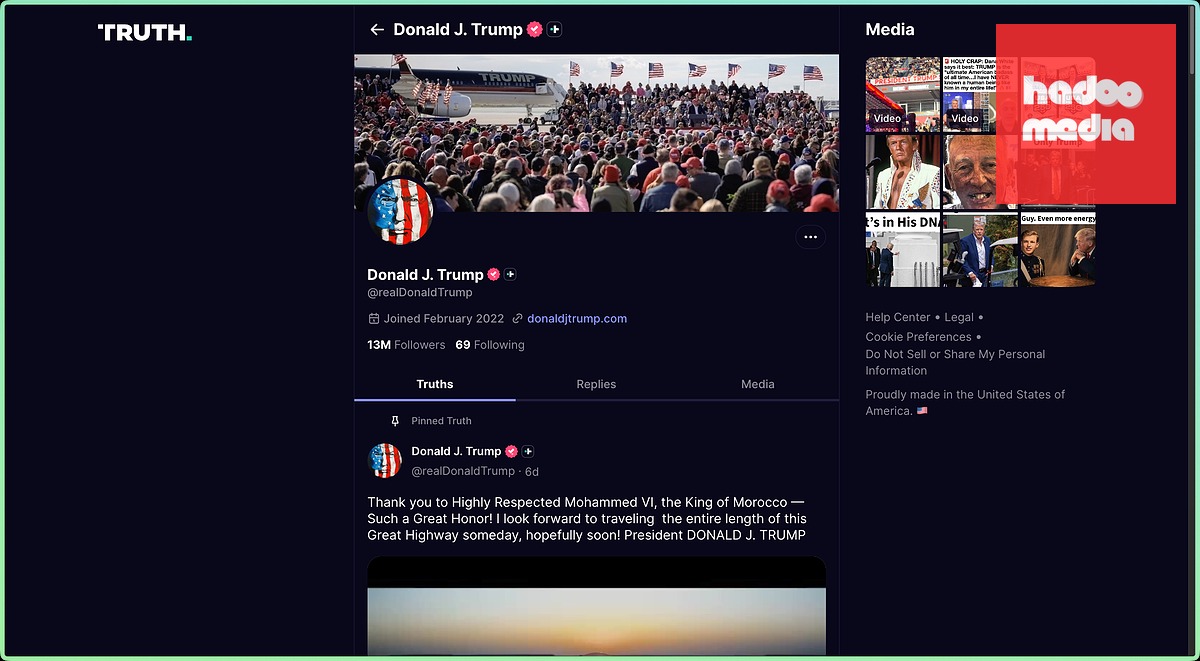
Task: Click the Pinned Truth label
Action: pyautogui.click(x=441, y=421)
